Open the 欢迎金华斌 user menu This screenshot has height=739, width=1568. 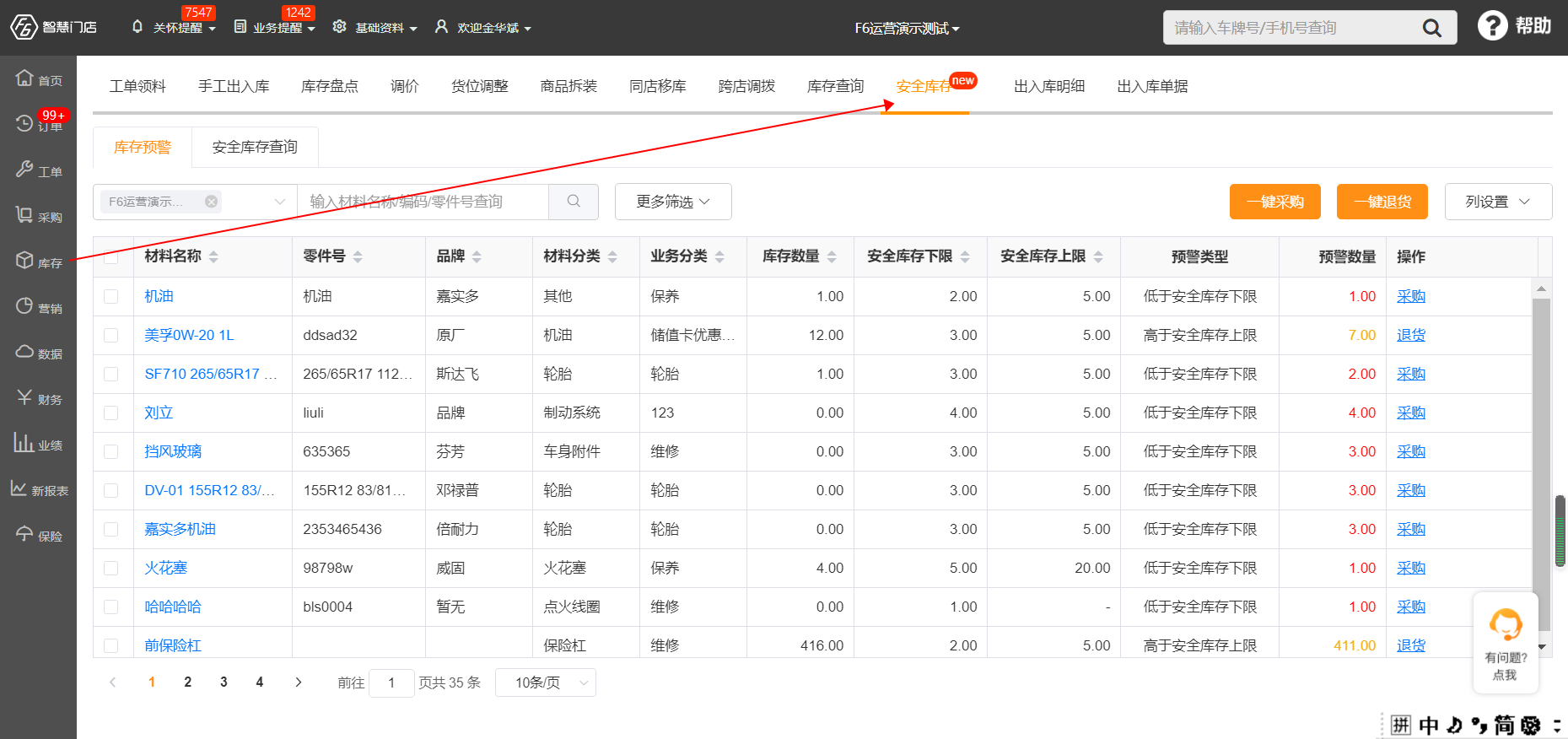click(x=483, y=28)
